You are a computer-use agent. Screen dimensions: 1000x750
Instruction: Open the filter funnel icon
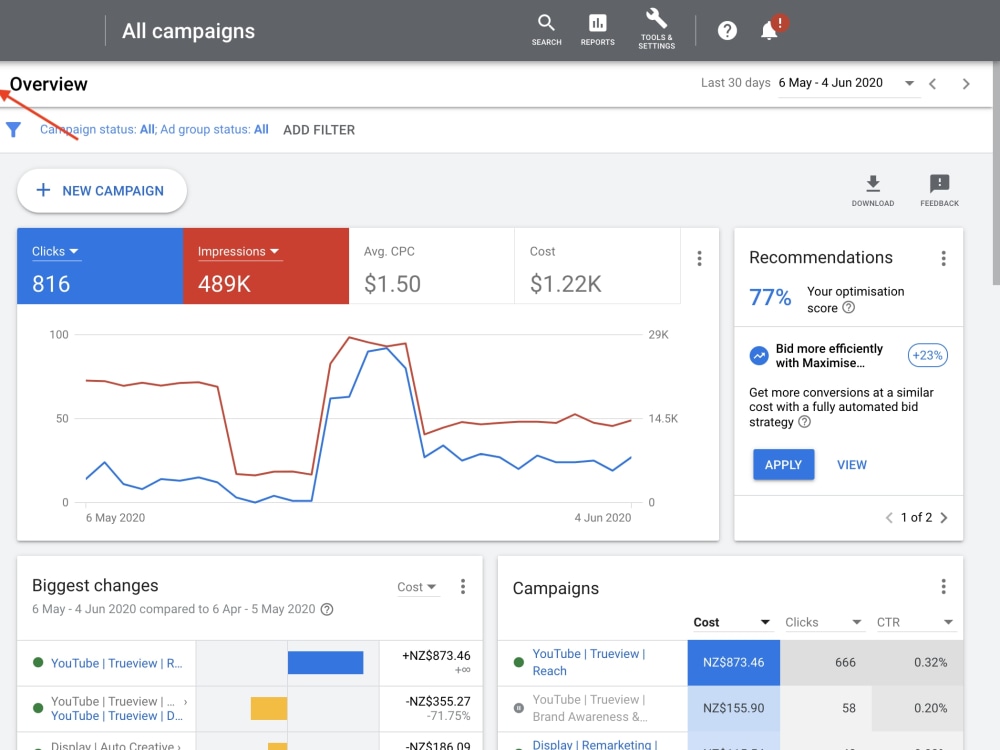[13, 130]
